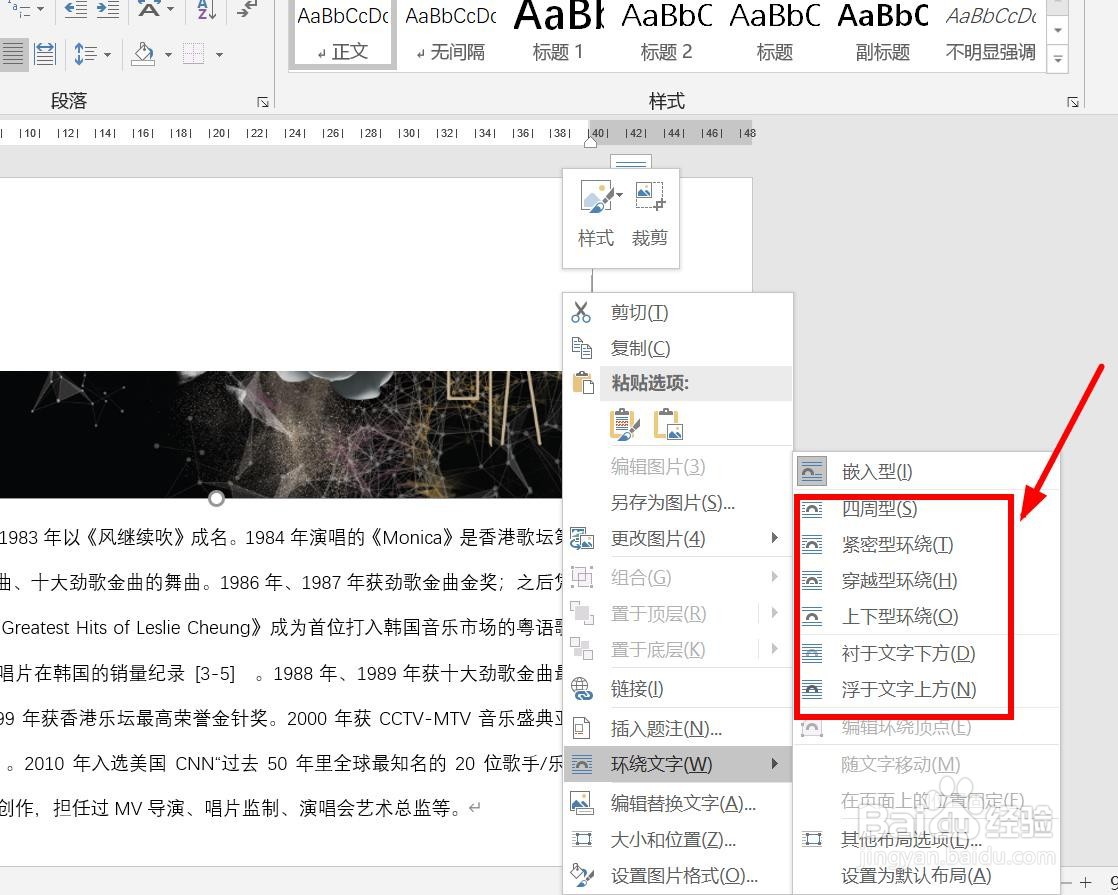Apply shading with the 底纹 bucket icon
Image resolution: width=1118 pixels, height=895 pixels.
(x=143, y=54)
